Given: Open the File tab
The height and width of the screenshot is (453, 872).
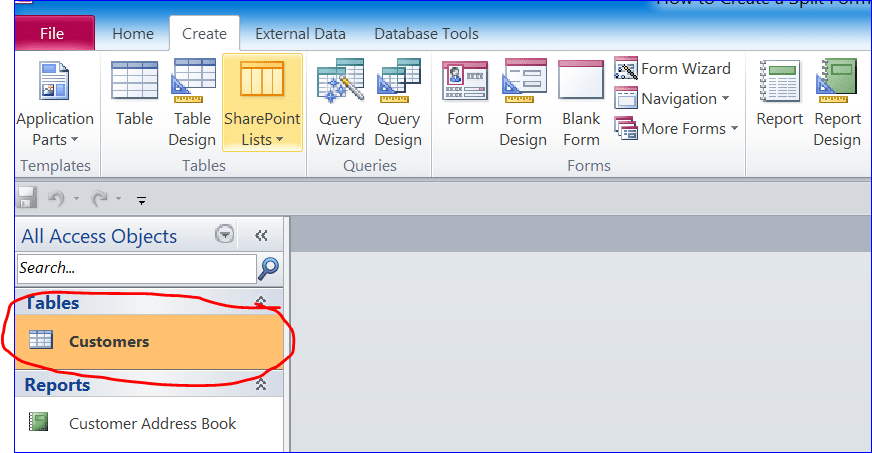Looking at the screenshot, I should (x=53, y=33).
